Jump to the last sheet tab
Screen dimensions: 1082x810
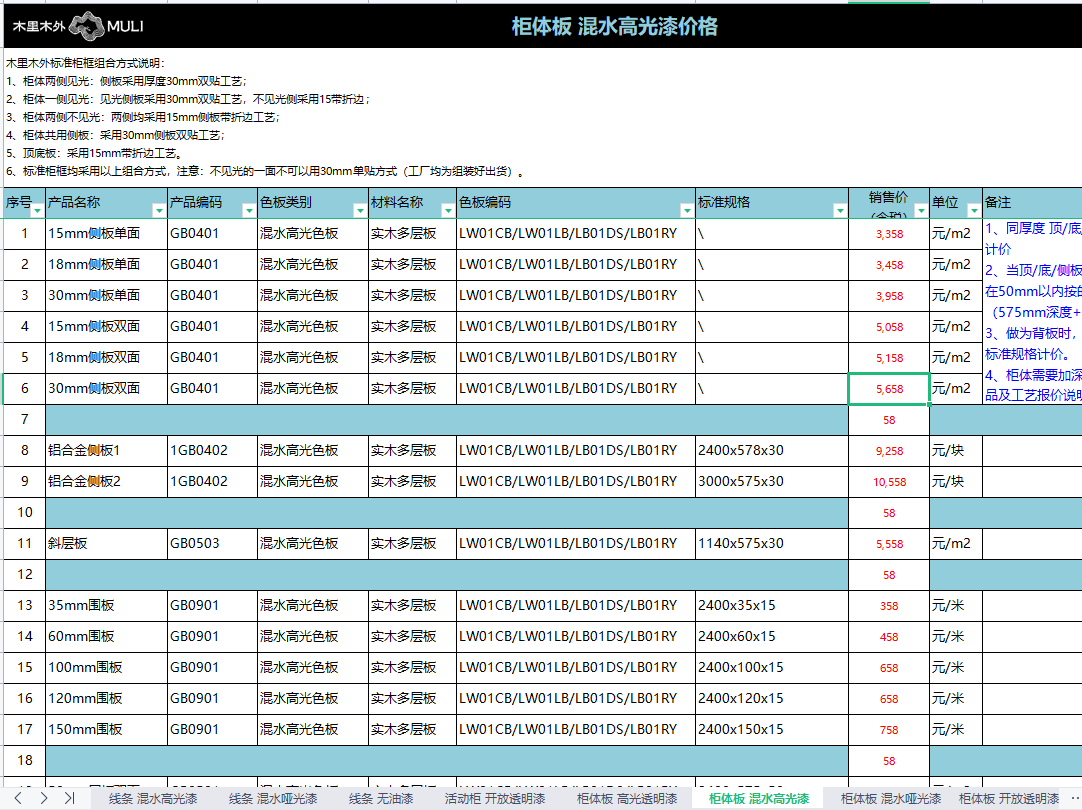[69, 798]
